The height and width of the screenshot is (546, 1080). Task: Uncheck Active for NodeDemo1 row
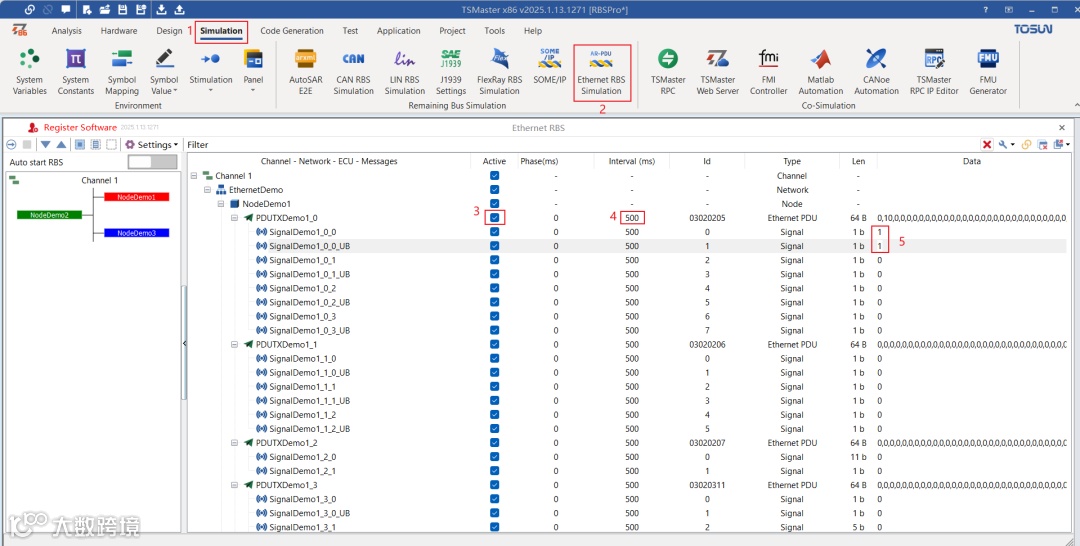point(494,204)
